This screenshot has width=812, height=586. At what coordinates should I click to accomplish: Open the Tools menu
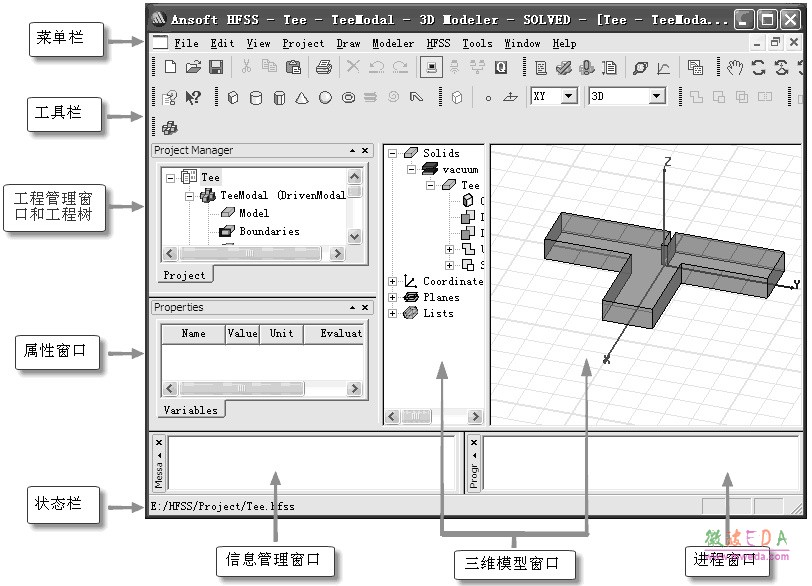point(477,43)
